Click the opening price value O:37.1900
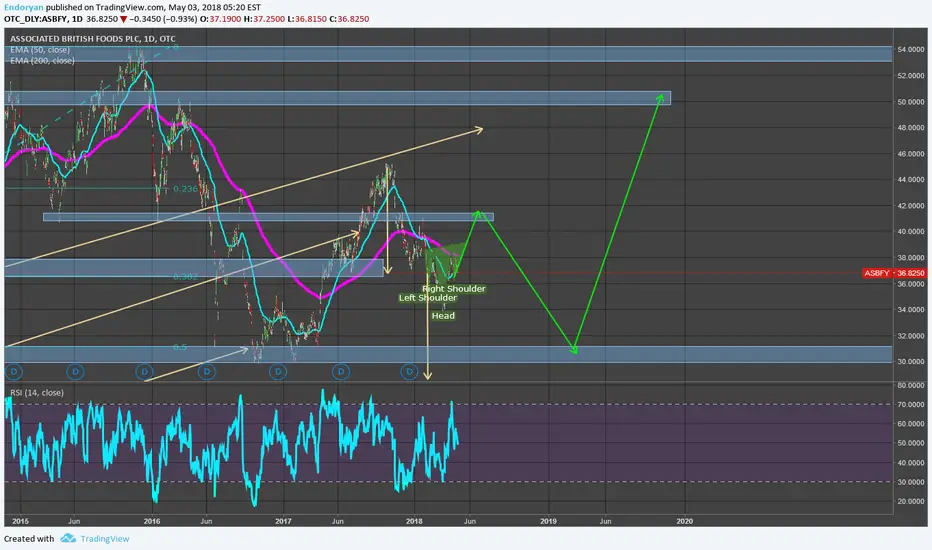The height and width of the screenshot is (550, 932). (x=221, y=19)
